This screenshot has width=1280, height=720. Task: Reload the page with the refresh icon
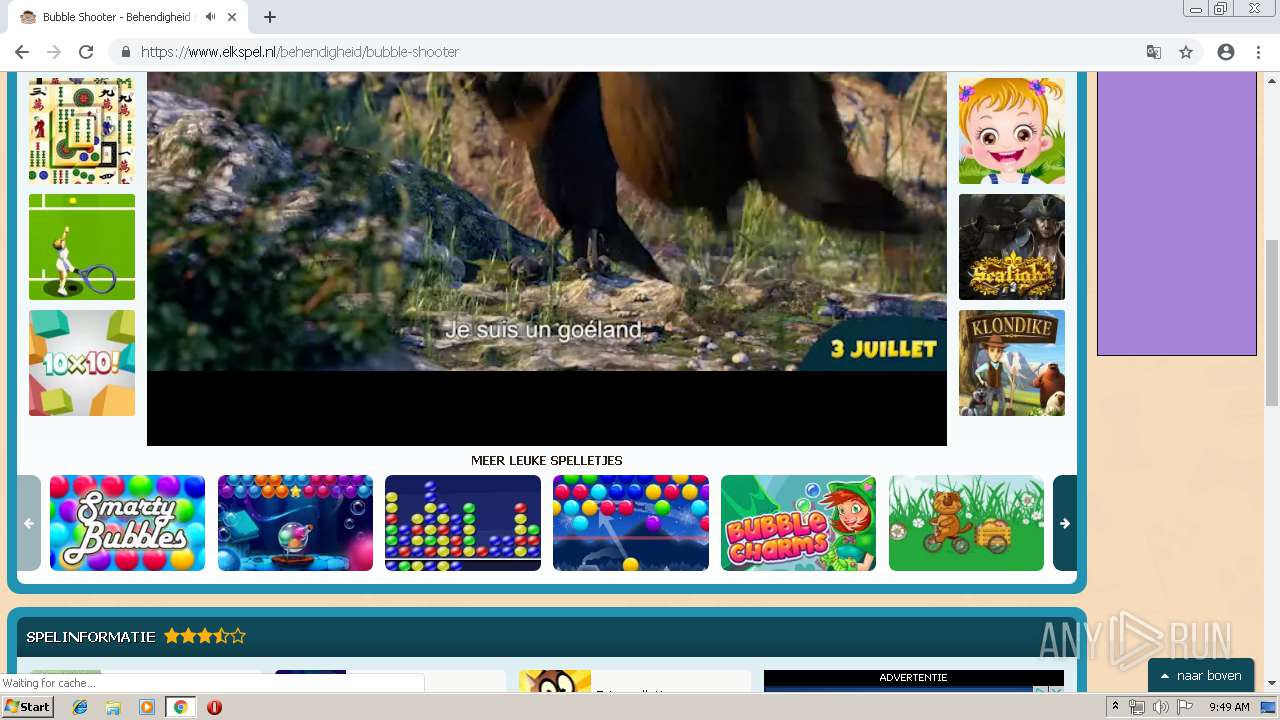click(x=86, y=52)
